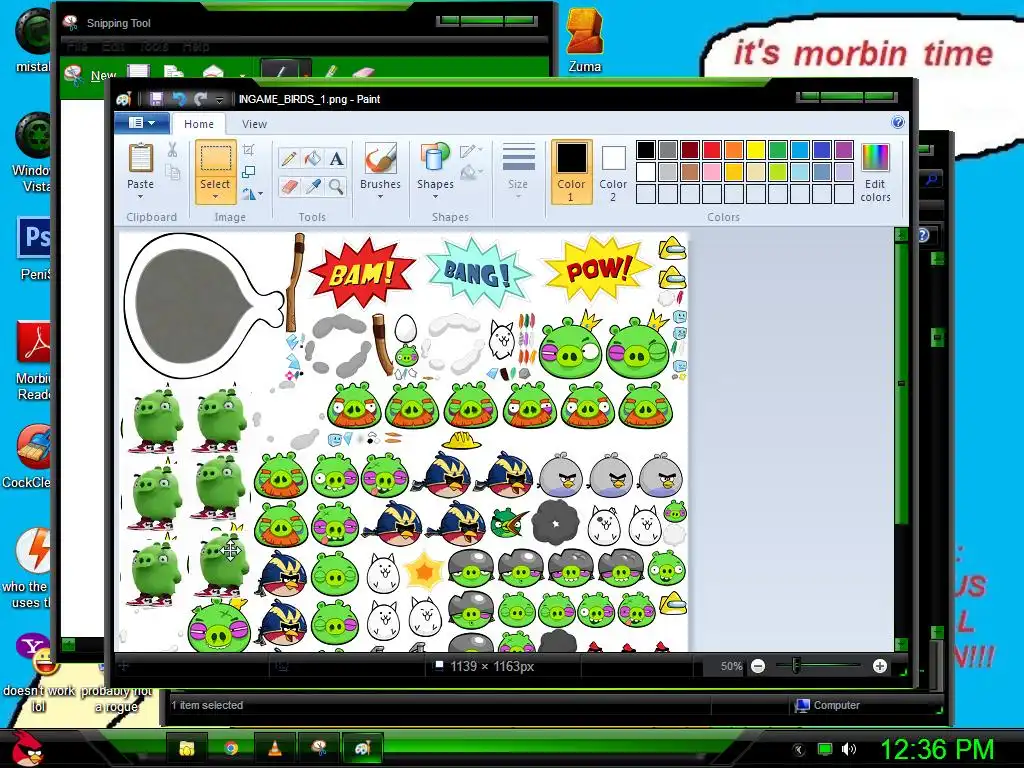Viewport: 1024px width, 768px height.
Task: Pick the red color swatch
Action: tap(712, 150)
